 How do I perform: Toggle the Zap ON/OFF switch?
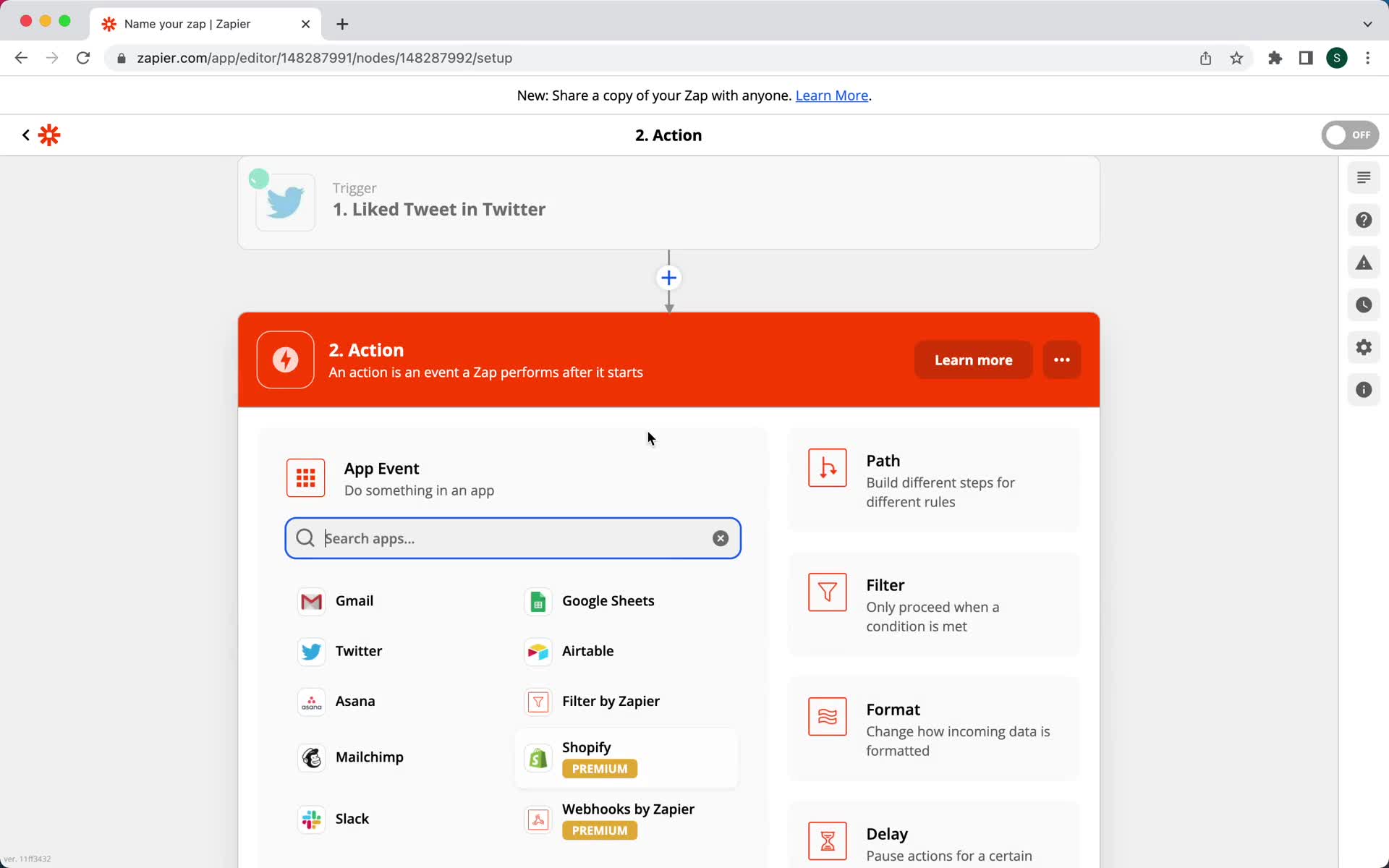(x=1350, y=135)
